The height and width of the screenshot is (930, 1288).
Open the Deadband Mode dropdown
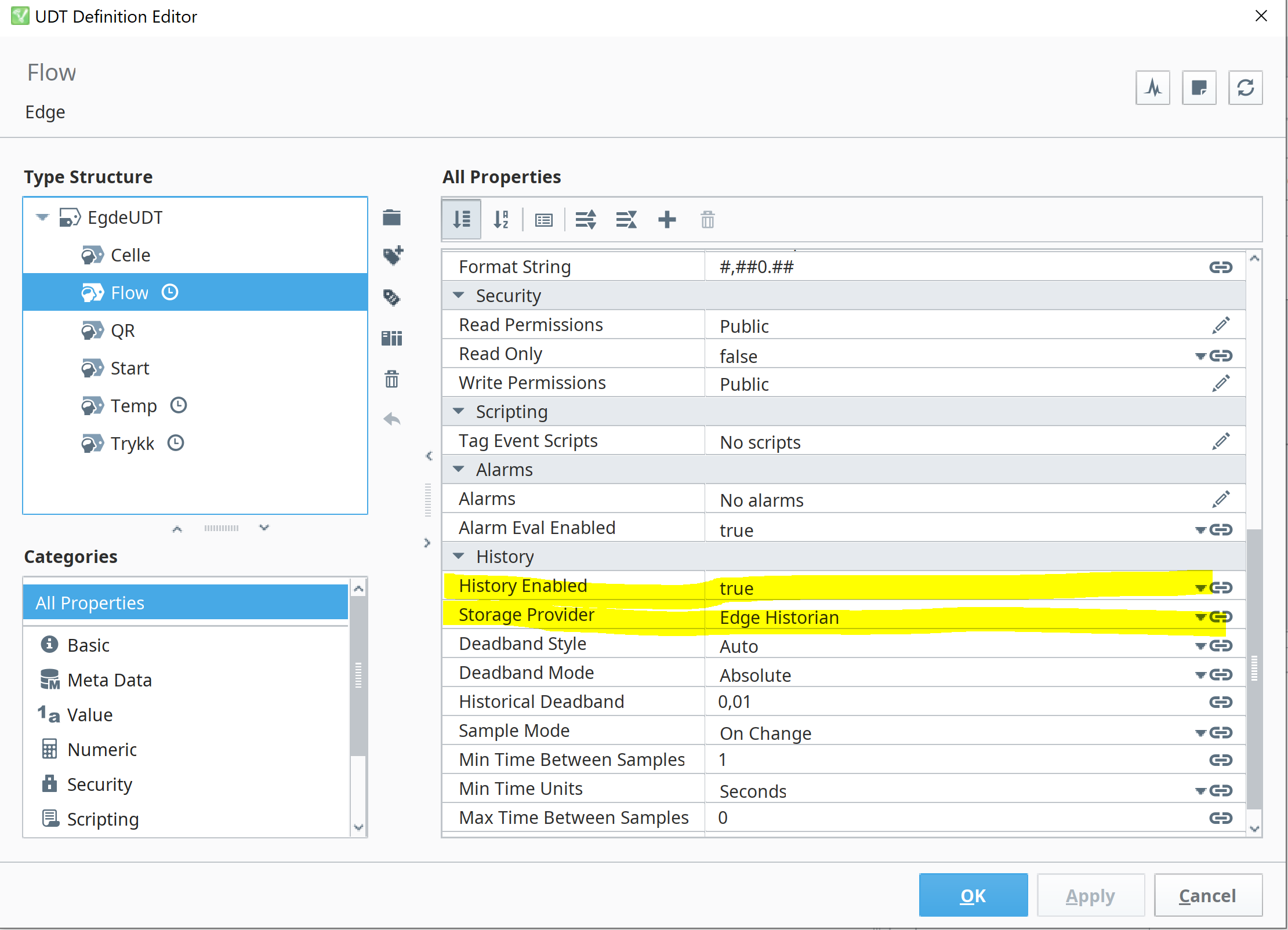pyautogui.click(x=1200, y=675)
